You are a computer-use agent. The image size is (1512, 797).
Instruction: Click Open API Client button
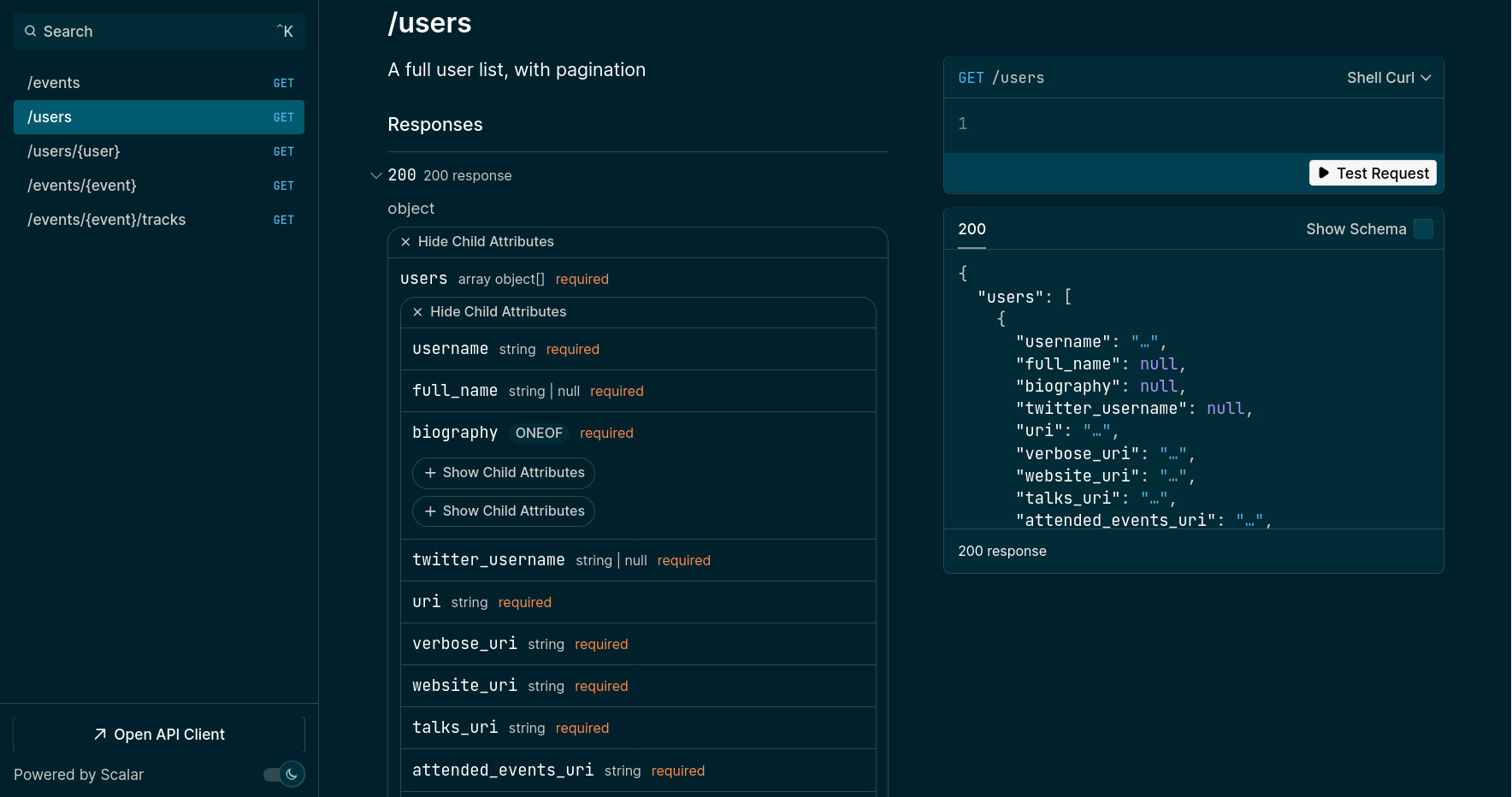[x=159, y=735]
